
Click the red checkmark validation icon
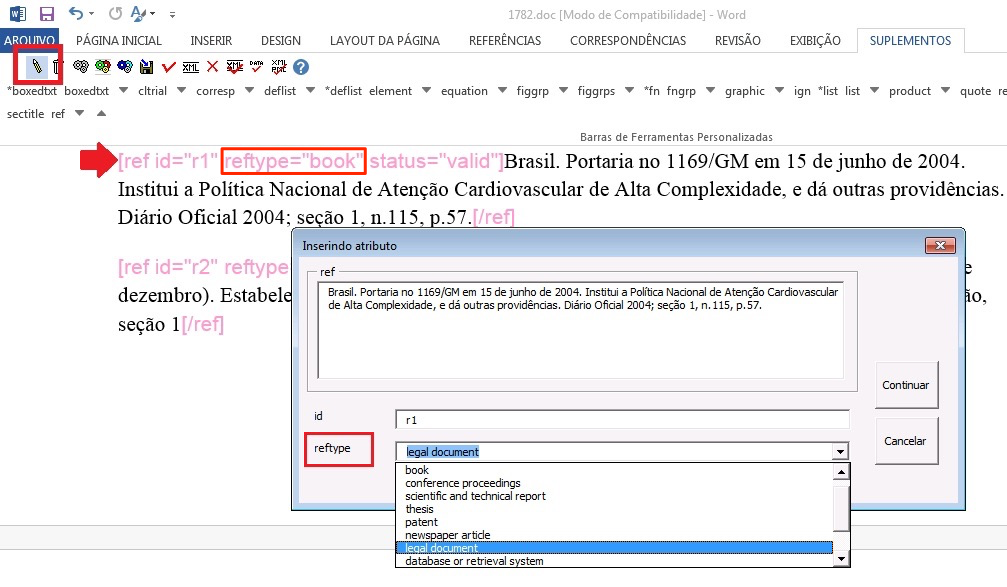click(167, 68)
